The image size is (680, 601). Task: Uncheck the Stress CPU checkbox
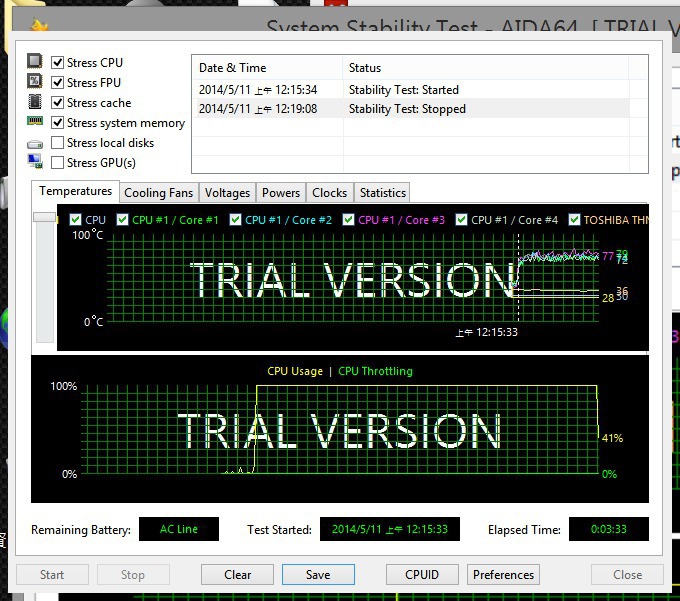pyautogui.click(x=58, y=62)
